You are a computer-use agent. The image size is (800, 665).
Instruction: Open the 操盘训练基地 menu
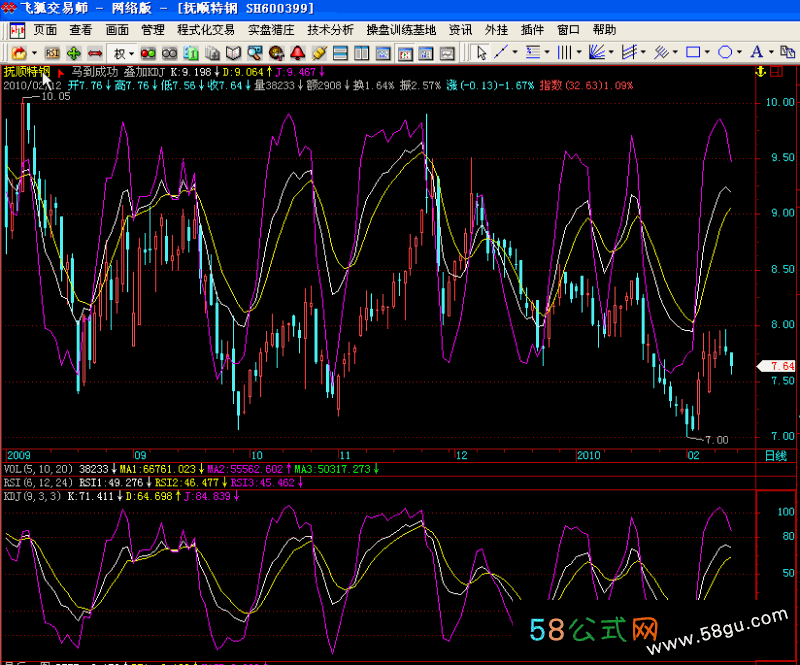pos(402,30)
